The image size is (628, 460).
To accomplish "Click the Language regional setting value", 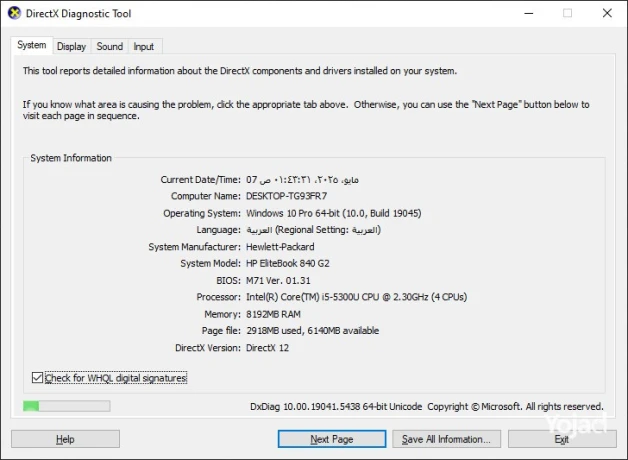I will pyautogui.click(x=313, y=230).
